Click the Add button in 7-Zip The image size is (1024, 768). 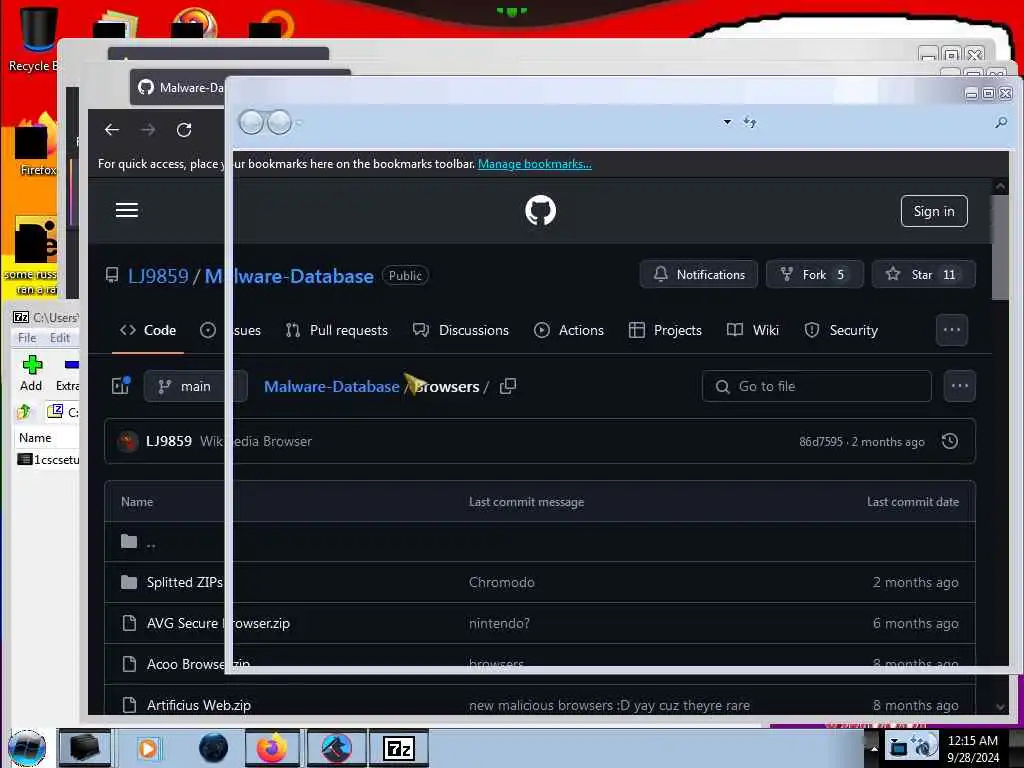point(31,374)
